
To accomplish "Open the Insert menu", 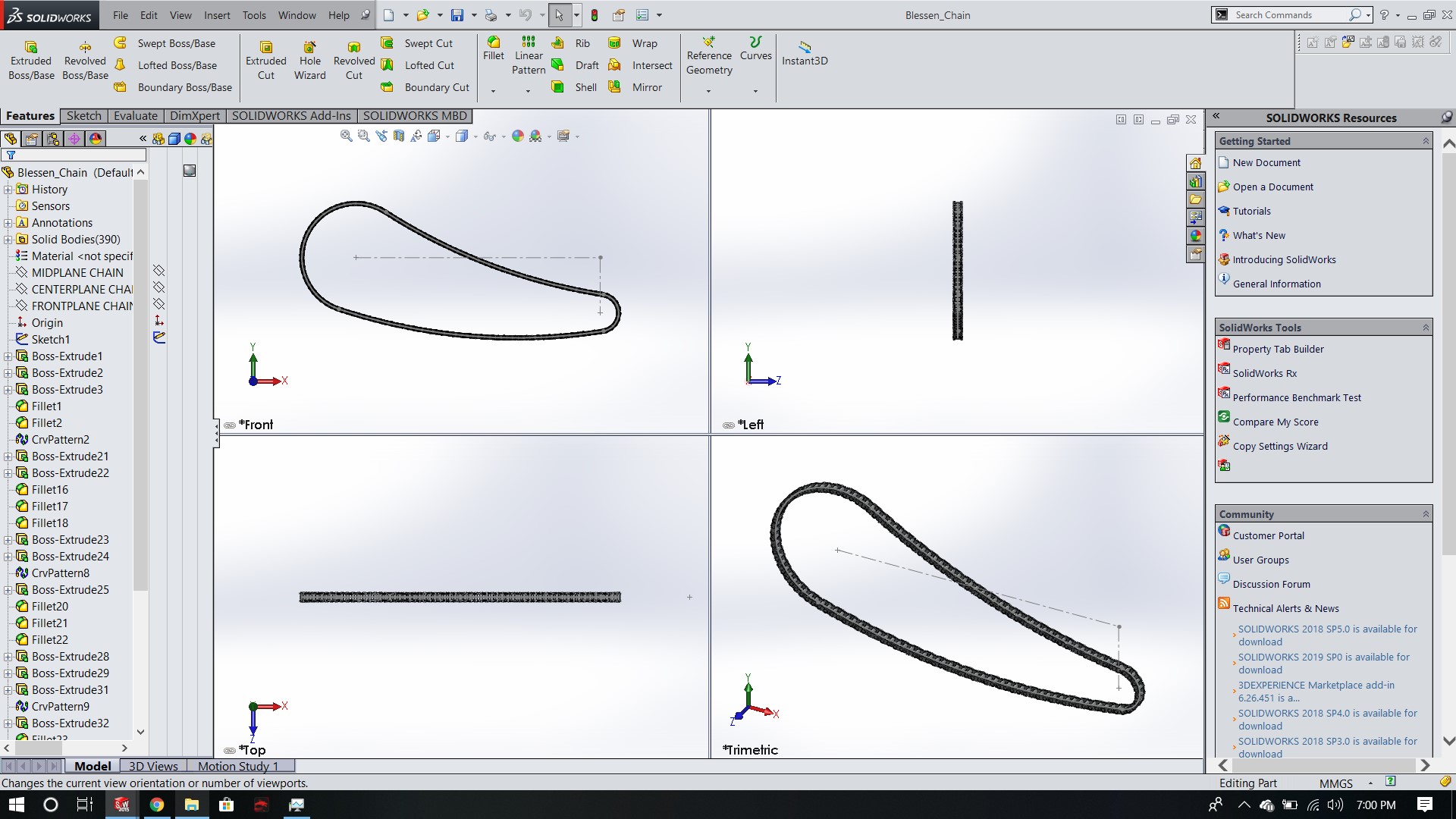I will coord(217,15).
